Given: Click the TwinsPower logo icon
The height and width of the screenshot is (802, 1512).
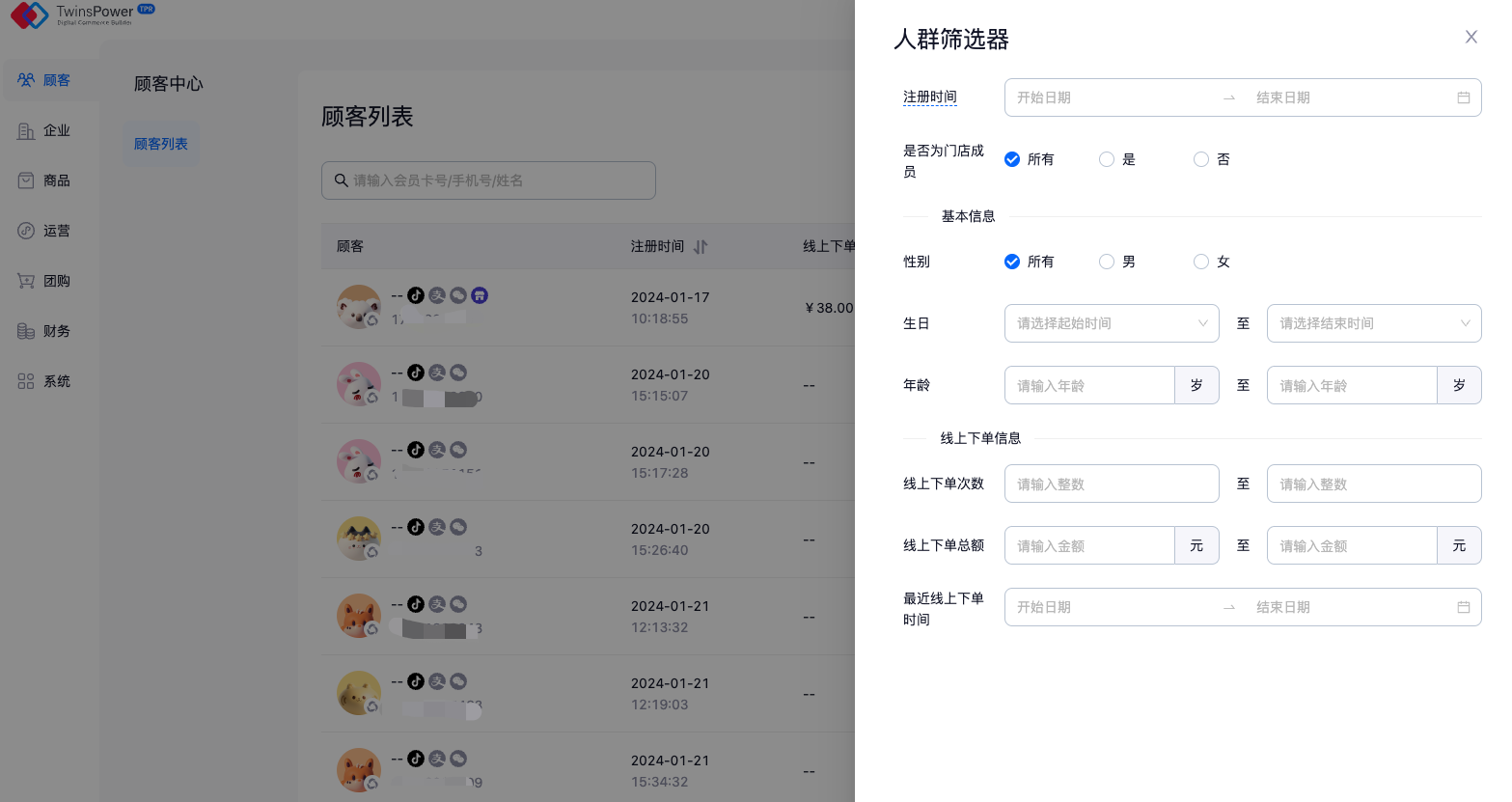Looking at the screenshot, I should 29,14.
